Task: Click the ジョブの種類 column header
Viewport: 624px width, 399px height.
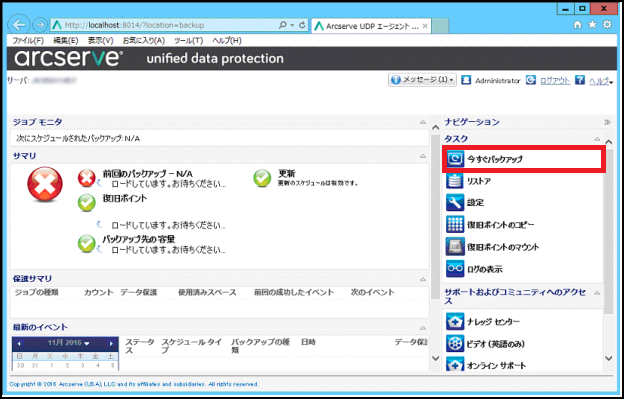Action: point(37,292)
